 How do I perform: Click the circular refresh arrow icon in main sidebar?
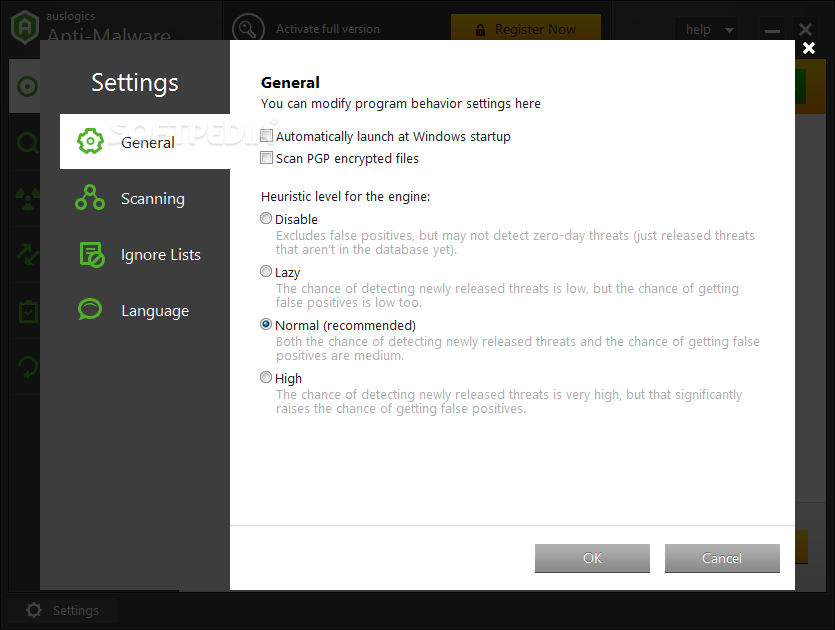[x=28, y=367]
